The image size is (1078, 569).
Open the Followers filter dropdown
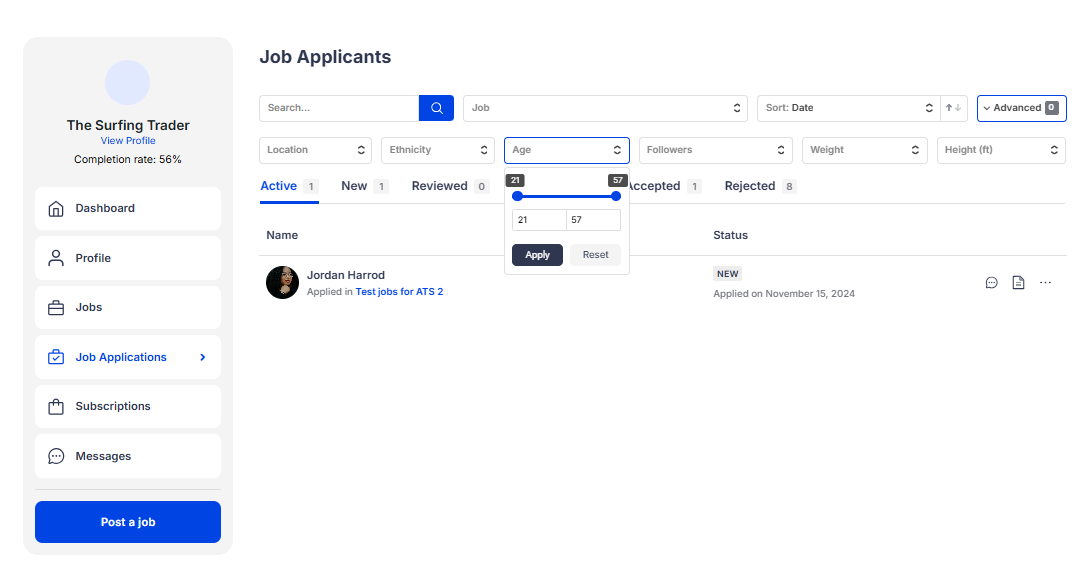pos(715,150)
